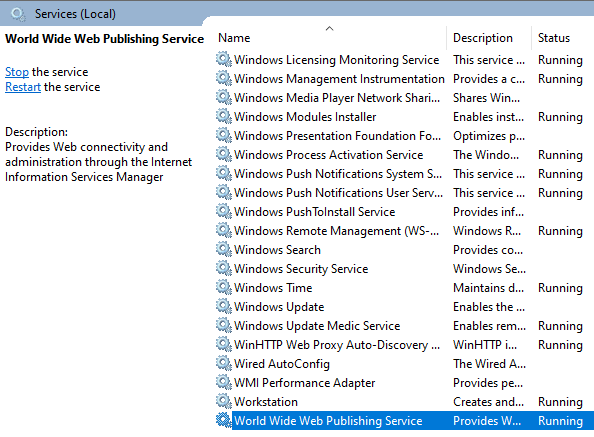This screenshot has height=437, width=594.
Task: Click gear icon beside Windows Security Service
Action: point(224,269)
